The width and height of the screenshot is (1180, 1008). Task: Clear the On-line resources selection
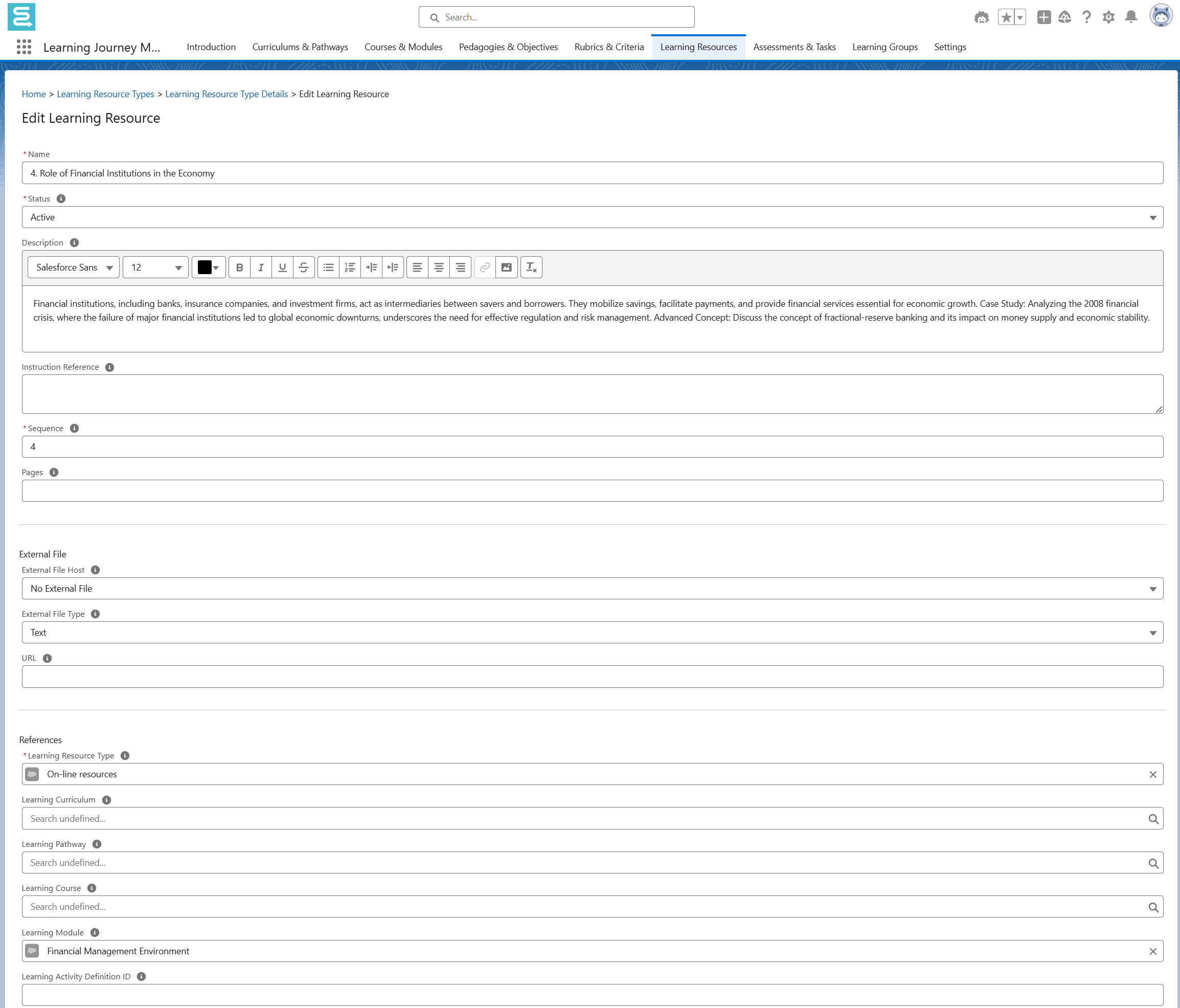click(1153, 774)
